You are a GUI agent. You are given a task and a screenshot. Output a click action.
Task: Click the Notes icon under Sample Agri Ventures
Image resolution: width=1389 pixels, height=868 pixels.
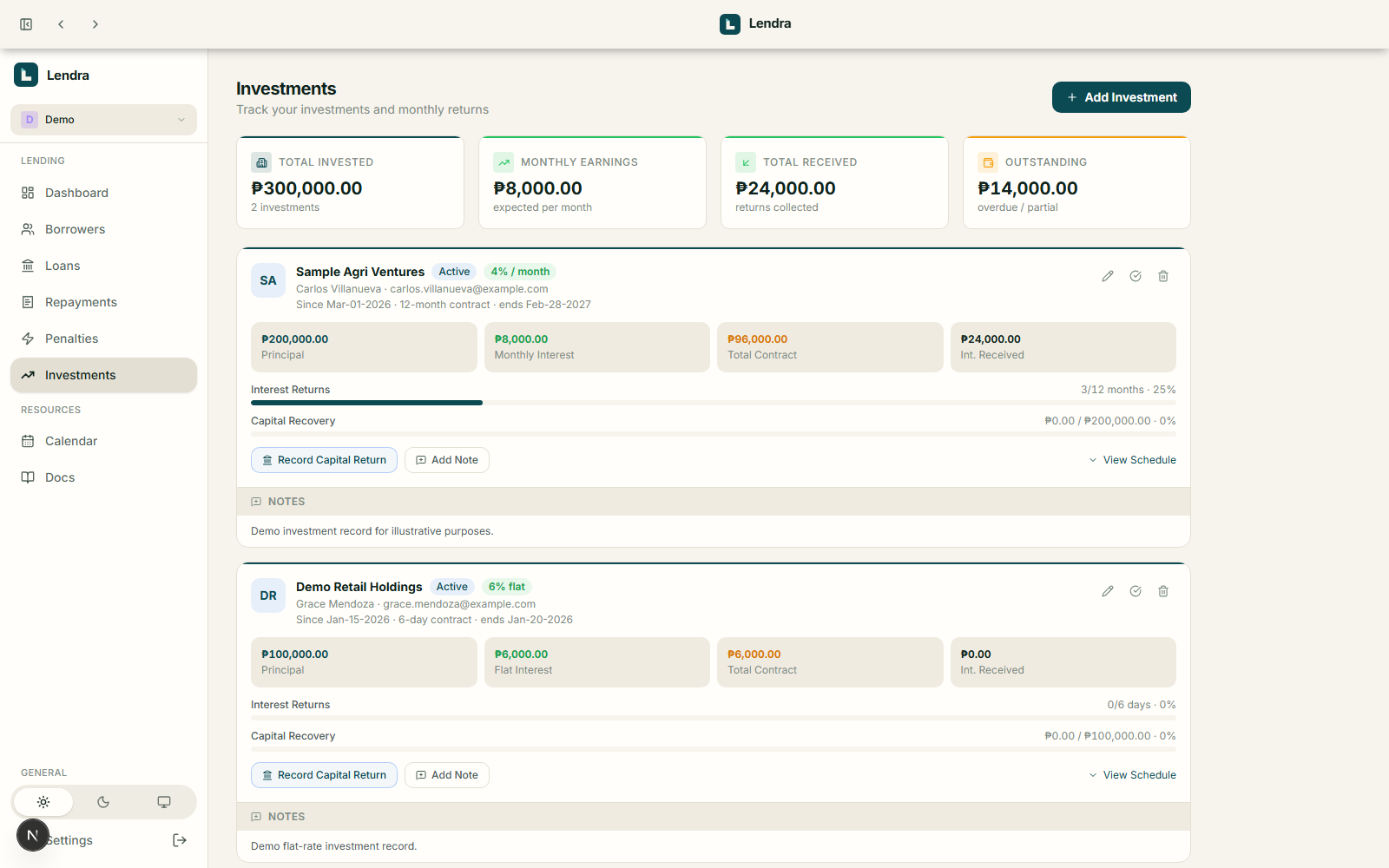click(256, 502)
